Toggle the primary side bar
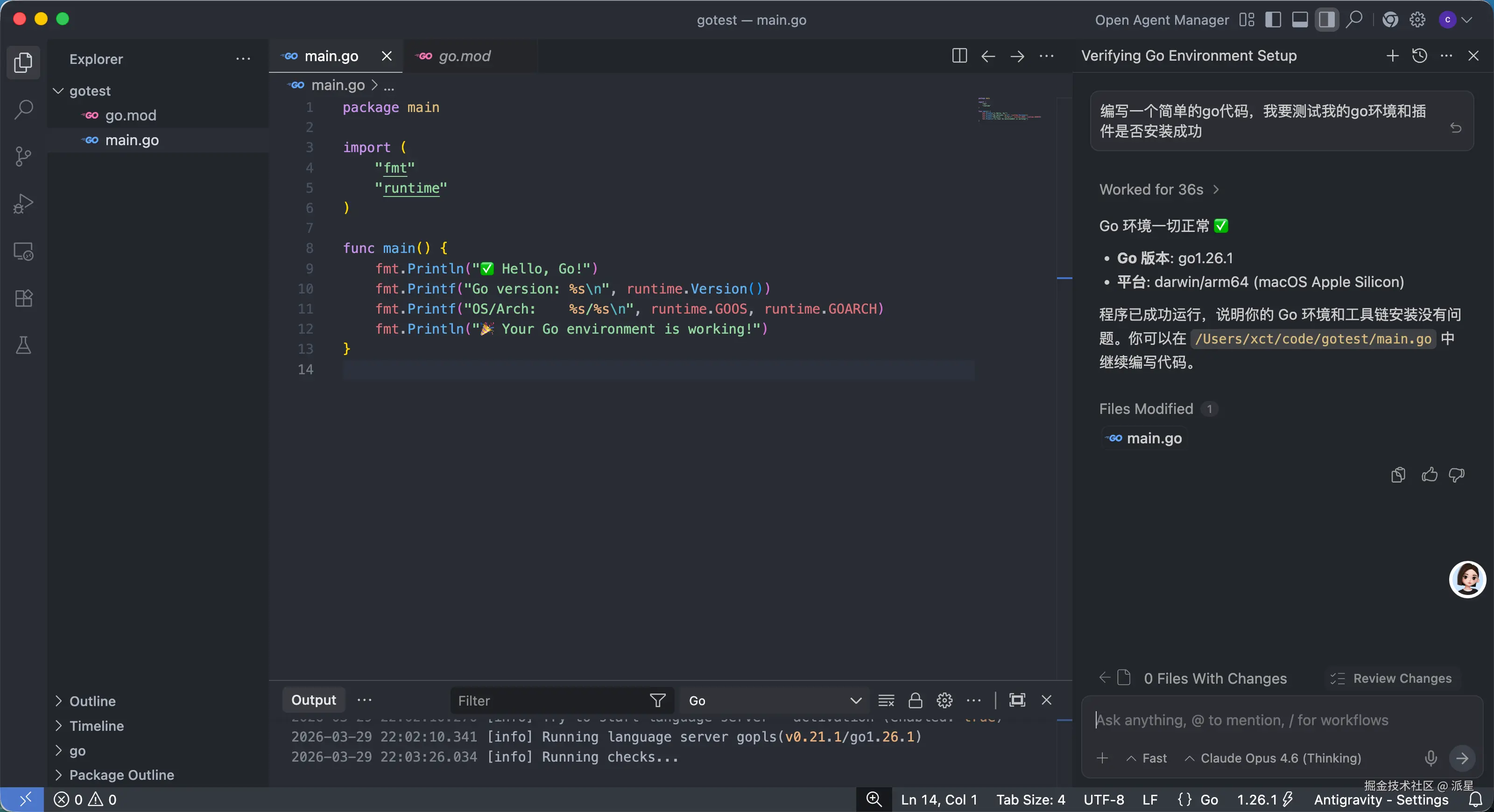The image size is (1494, 812). click(1273, 20)
